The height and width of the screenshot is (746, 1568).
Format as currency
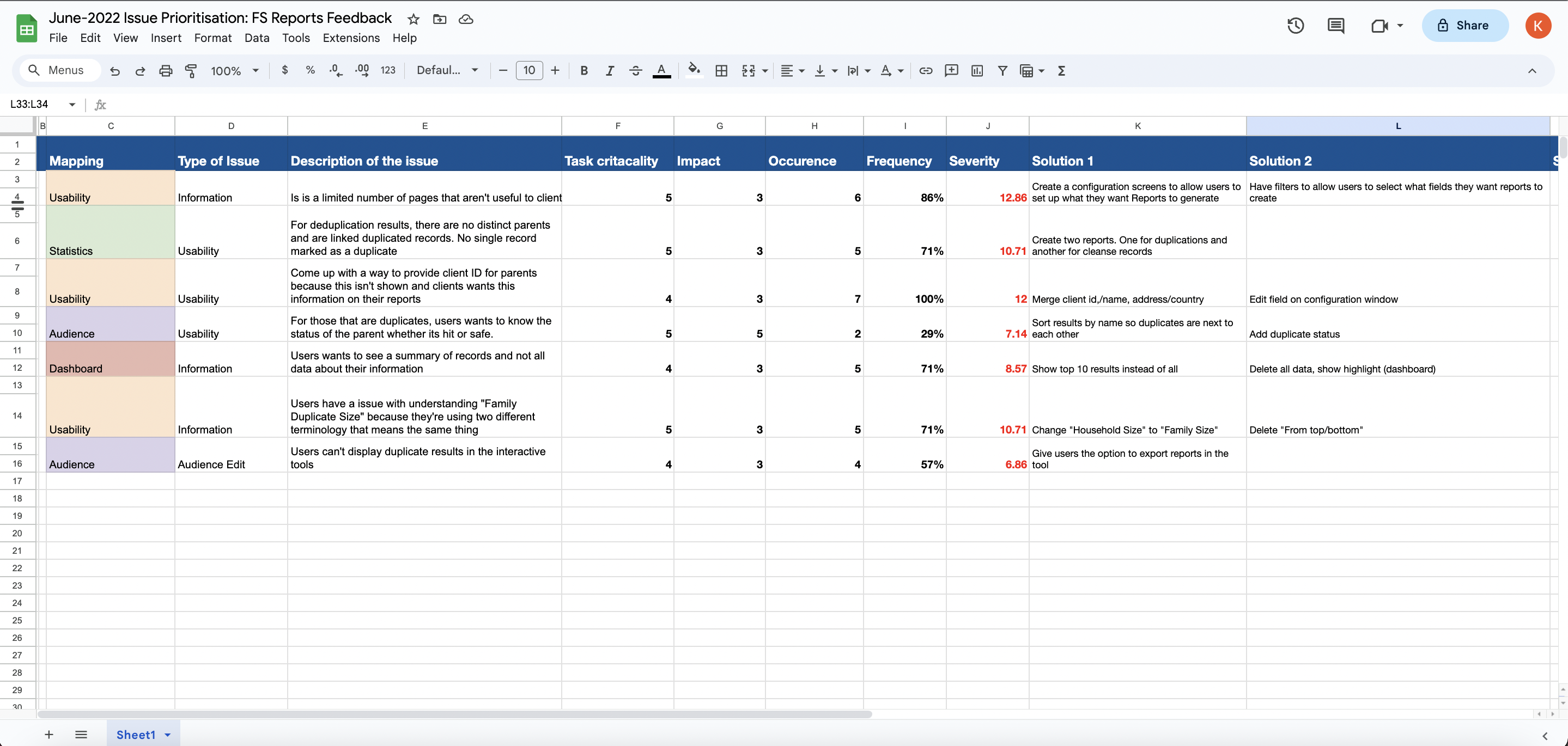(285, 71)
